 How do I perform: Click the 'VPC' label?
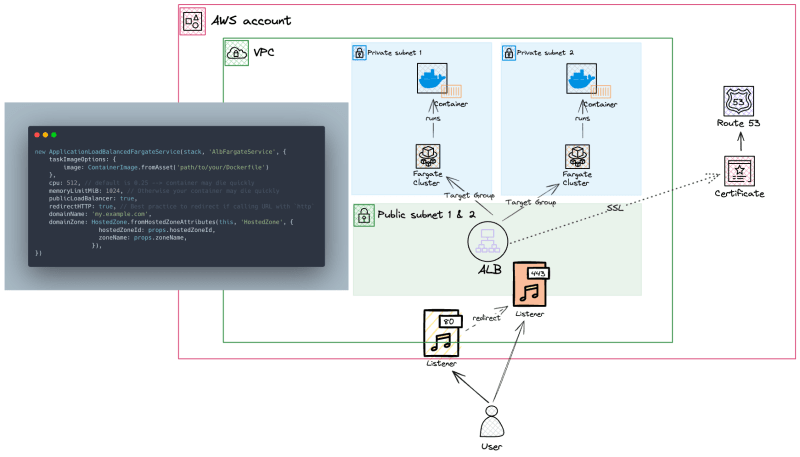264,53
